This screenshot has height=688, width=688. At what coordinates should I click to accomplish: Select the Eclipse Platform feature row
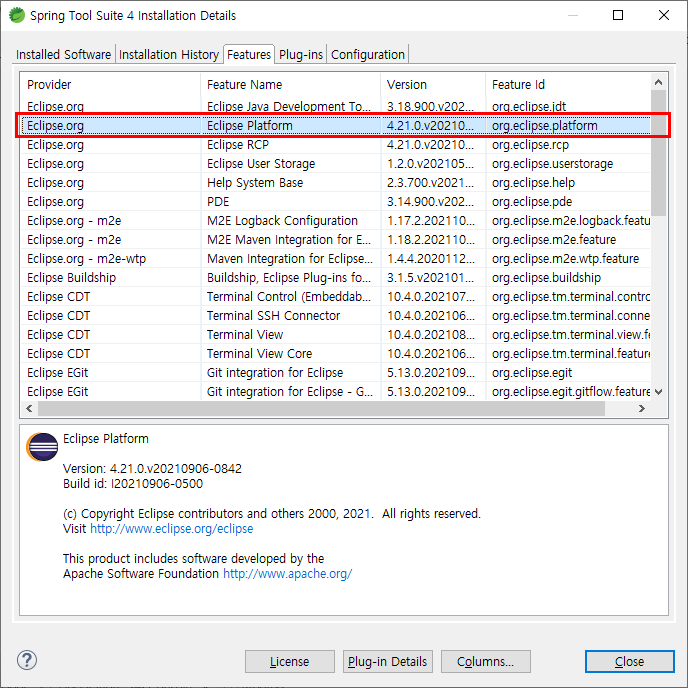(336, 125)
